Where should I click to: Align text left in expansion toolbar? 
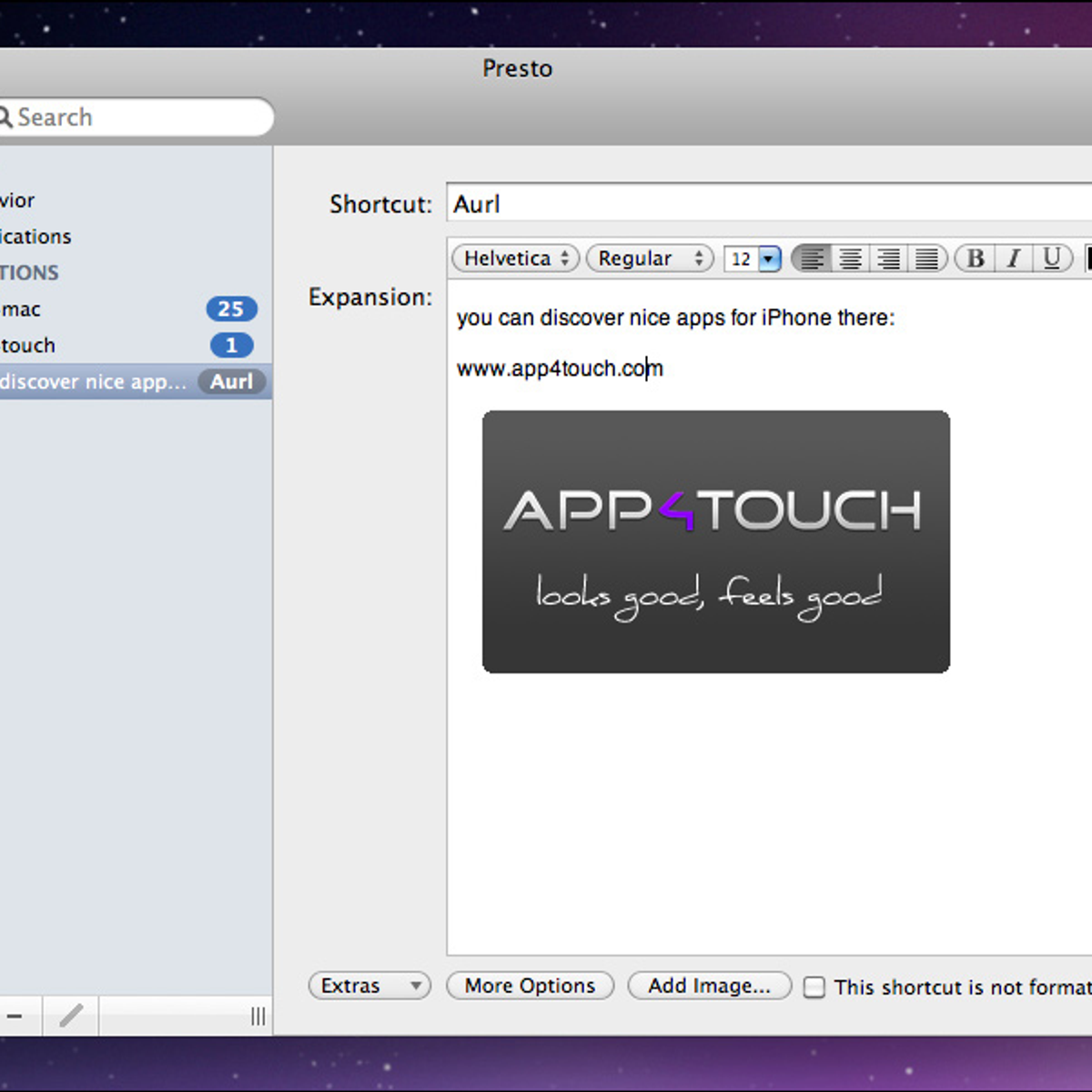coord(812,259)
